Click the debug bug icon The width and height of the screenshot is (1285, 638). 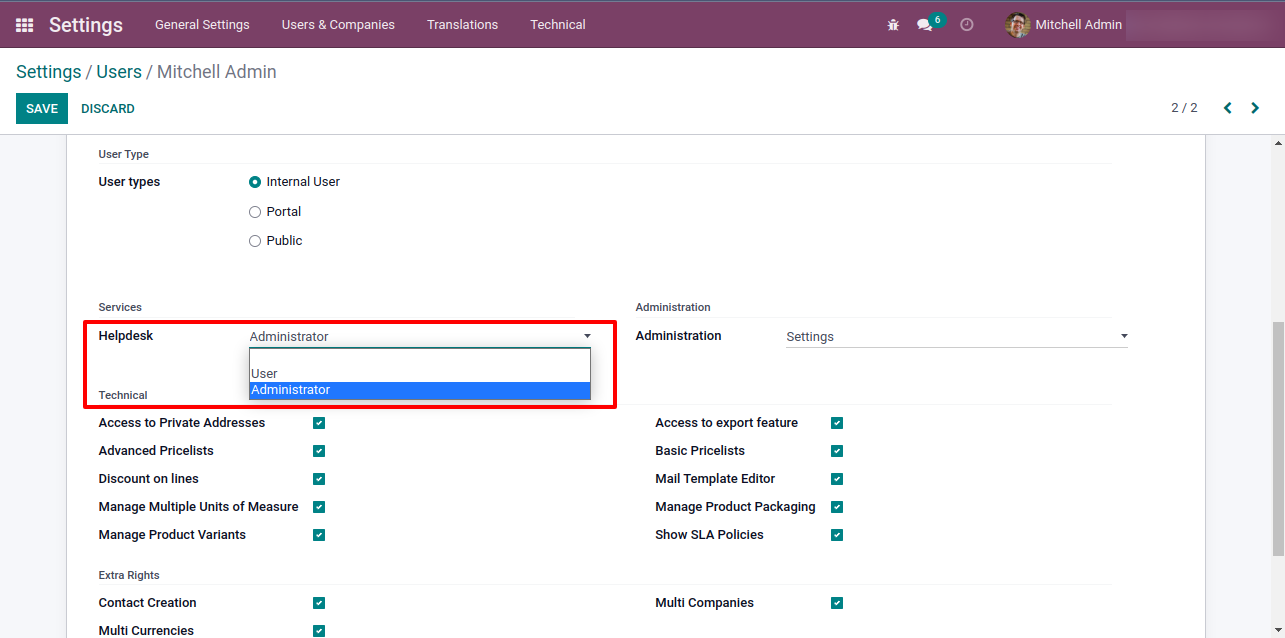(x=893, y=25)
